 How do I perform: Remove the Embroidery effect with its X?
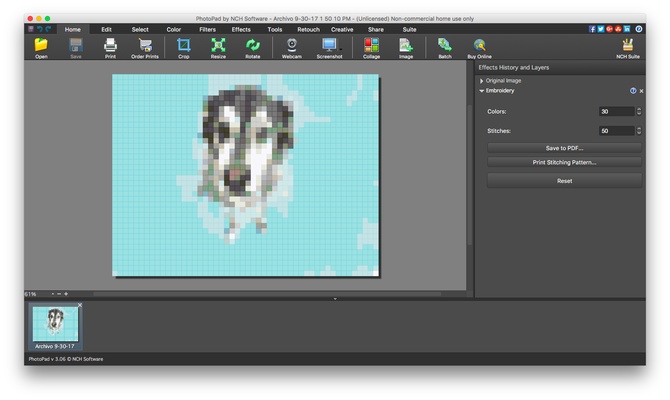click(x=641, y=91)
